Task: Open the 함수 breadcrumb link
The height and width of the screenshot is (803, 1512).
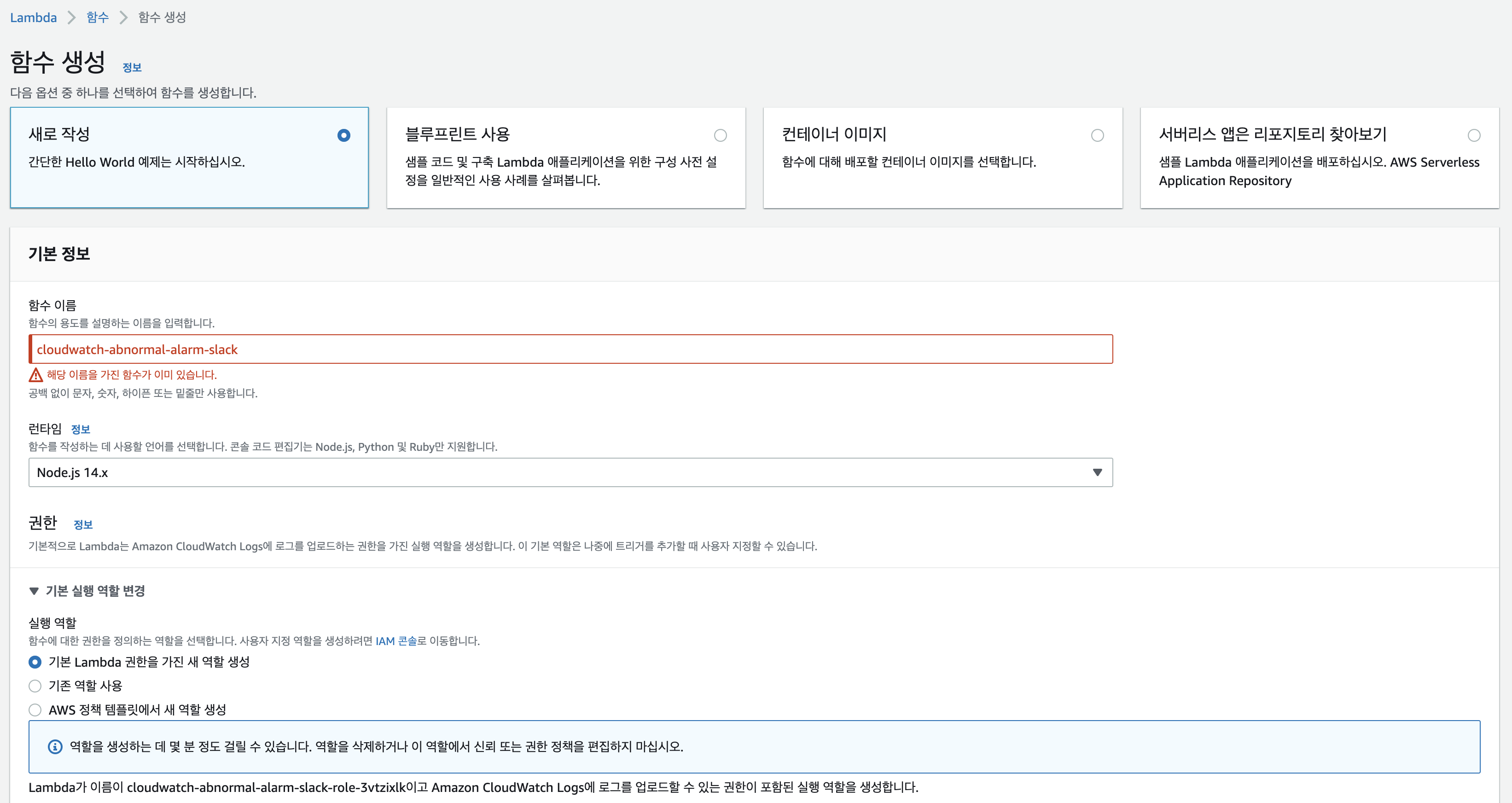Action: click(x=98, y=17)
